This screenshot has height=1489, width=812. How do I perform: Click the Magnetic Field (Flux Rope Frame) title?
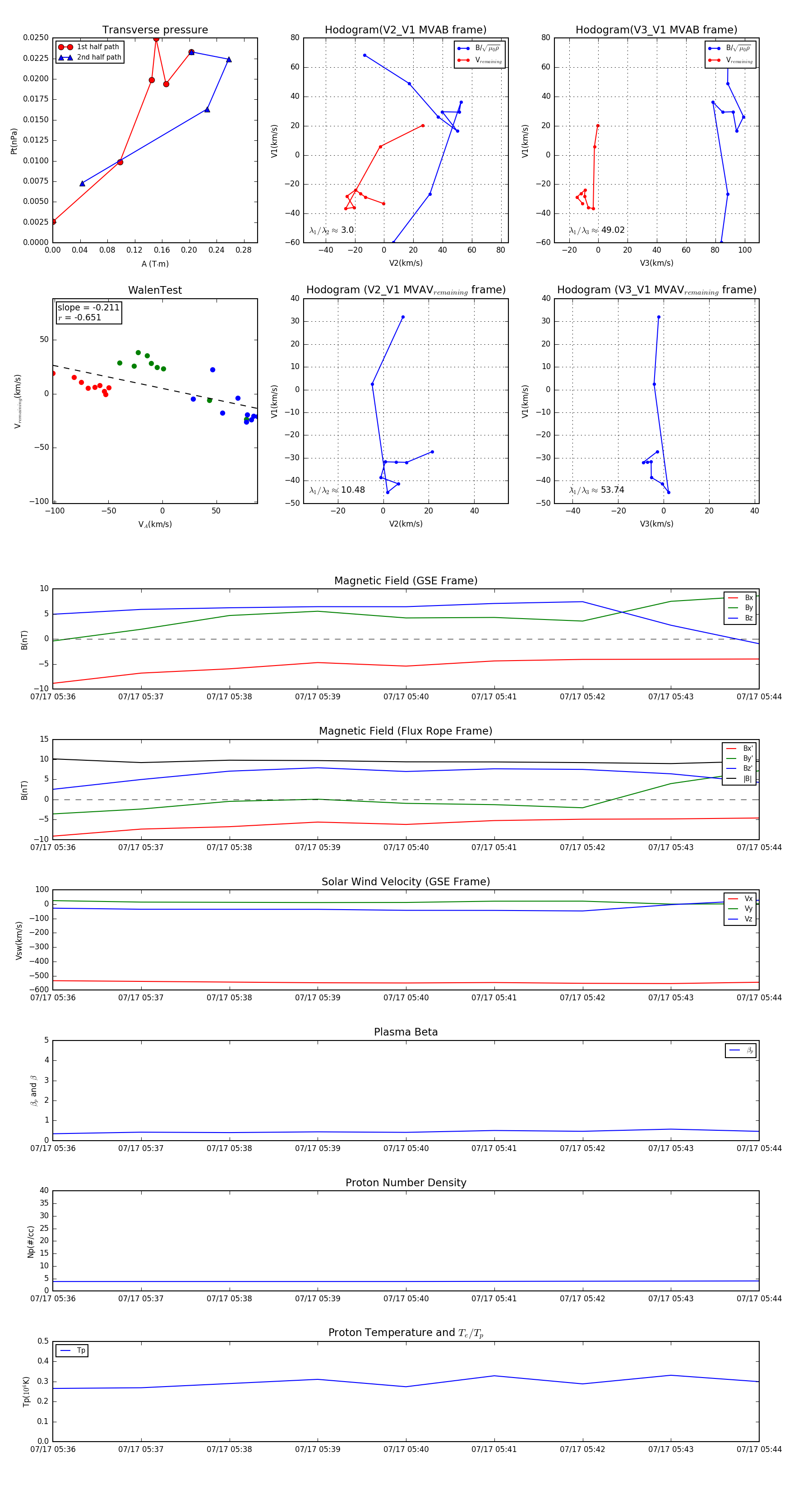pyautogui.click(x=406, y=731)
